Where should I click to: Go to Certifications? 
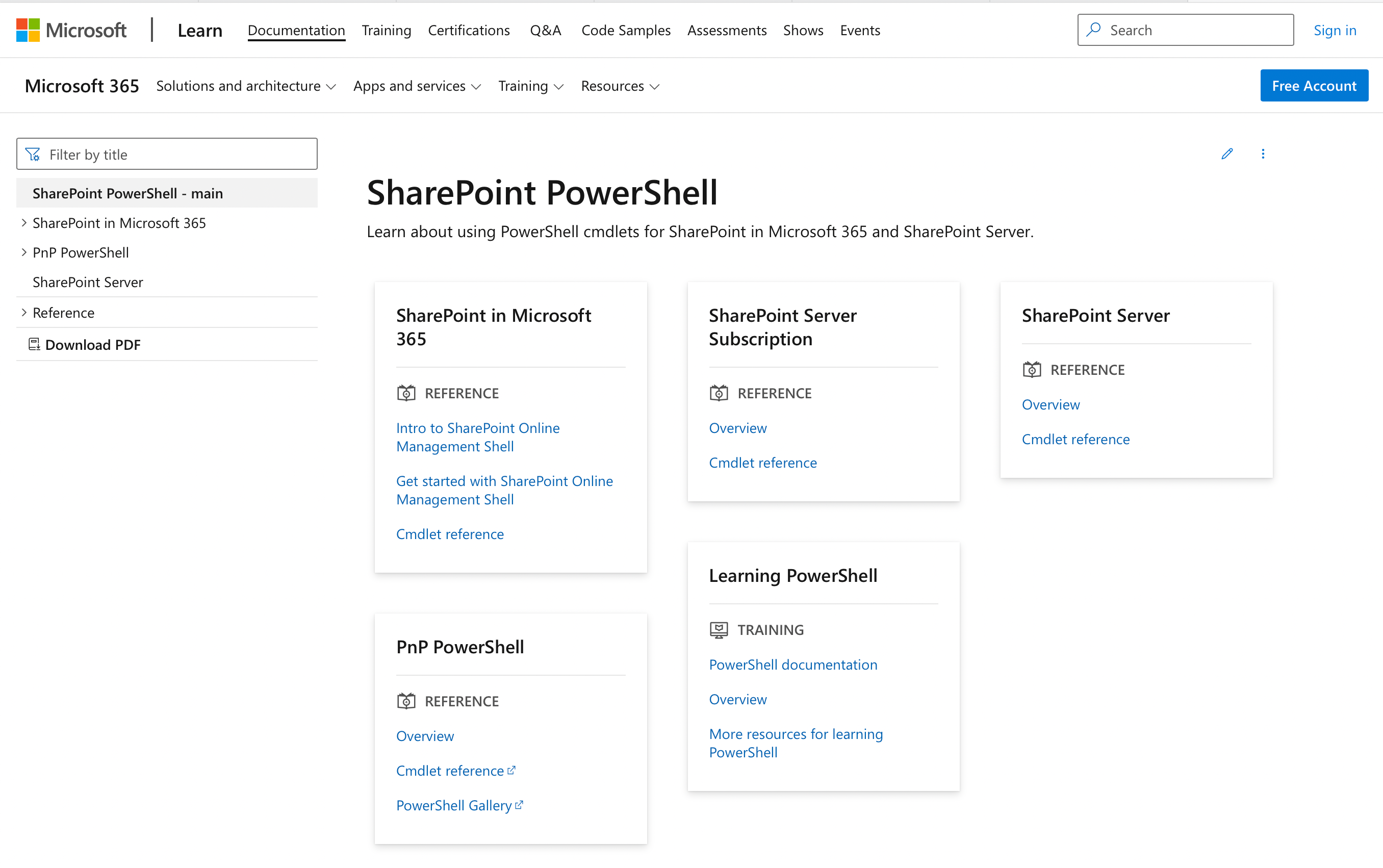(x=468, y=30)
